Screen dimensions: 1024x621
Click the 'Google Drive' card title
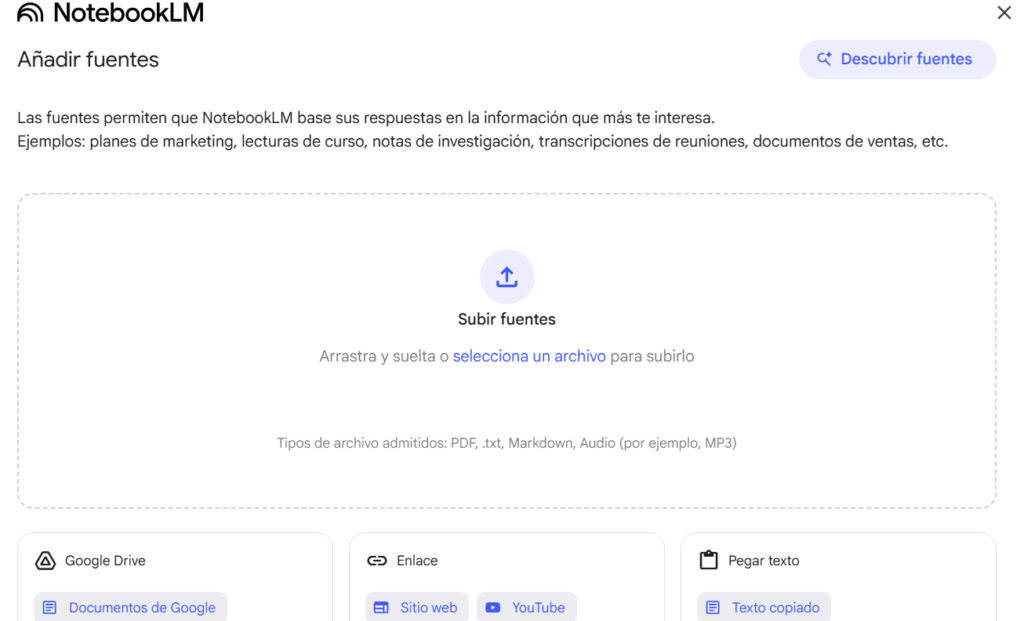click(105, 561)
